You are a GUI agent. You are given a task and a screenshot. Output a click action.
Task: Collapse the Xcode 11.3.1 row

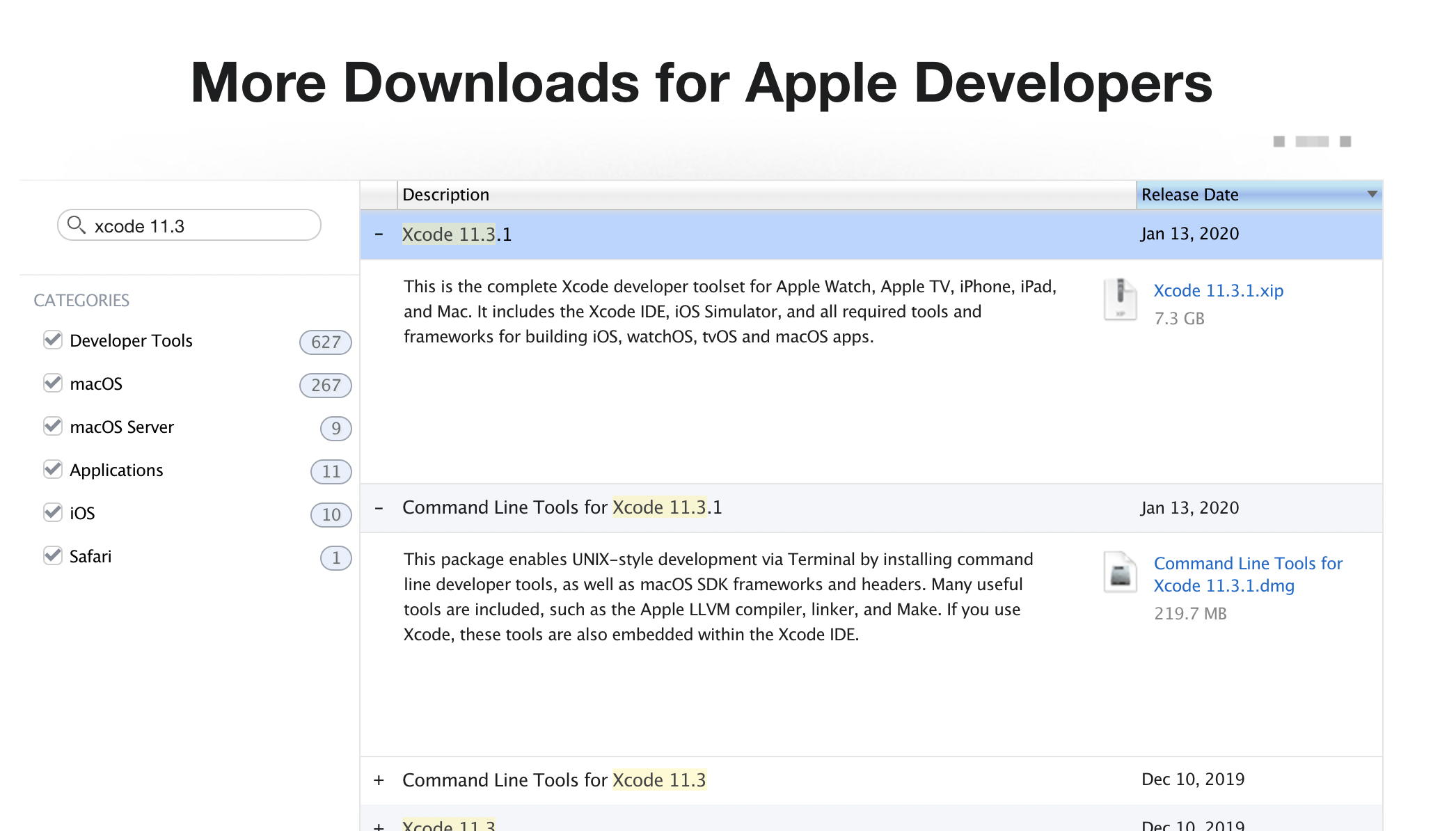coord(379,235)
